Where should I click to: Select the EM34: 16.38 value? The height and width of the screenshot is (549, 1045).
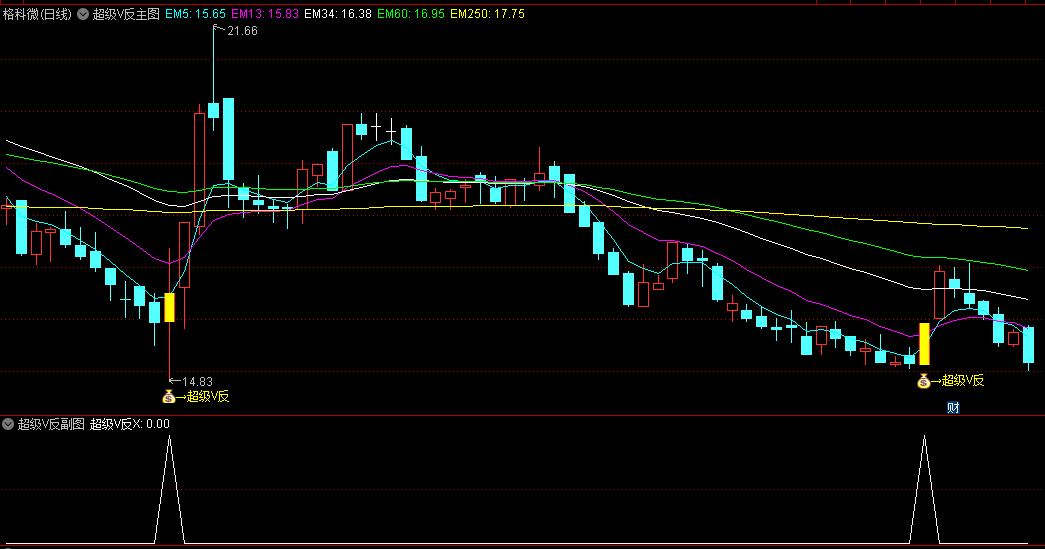click(x=338, y=14)
